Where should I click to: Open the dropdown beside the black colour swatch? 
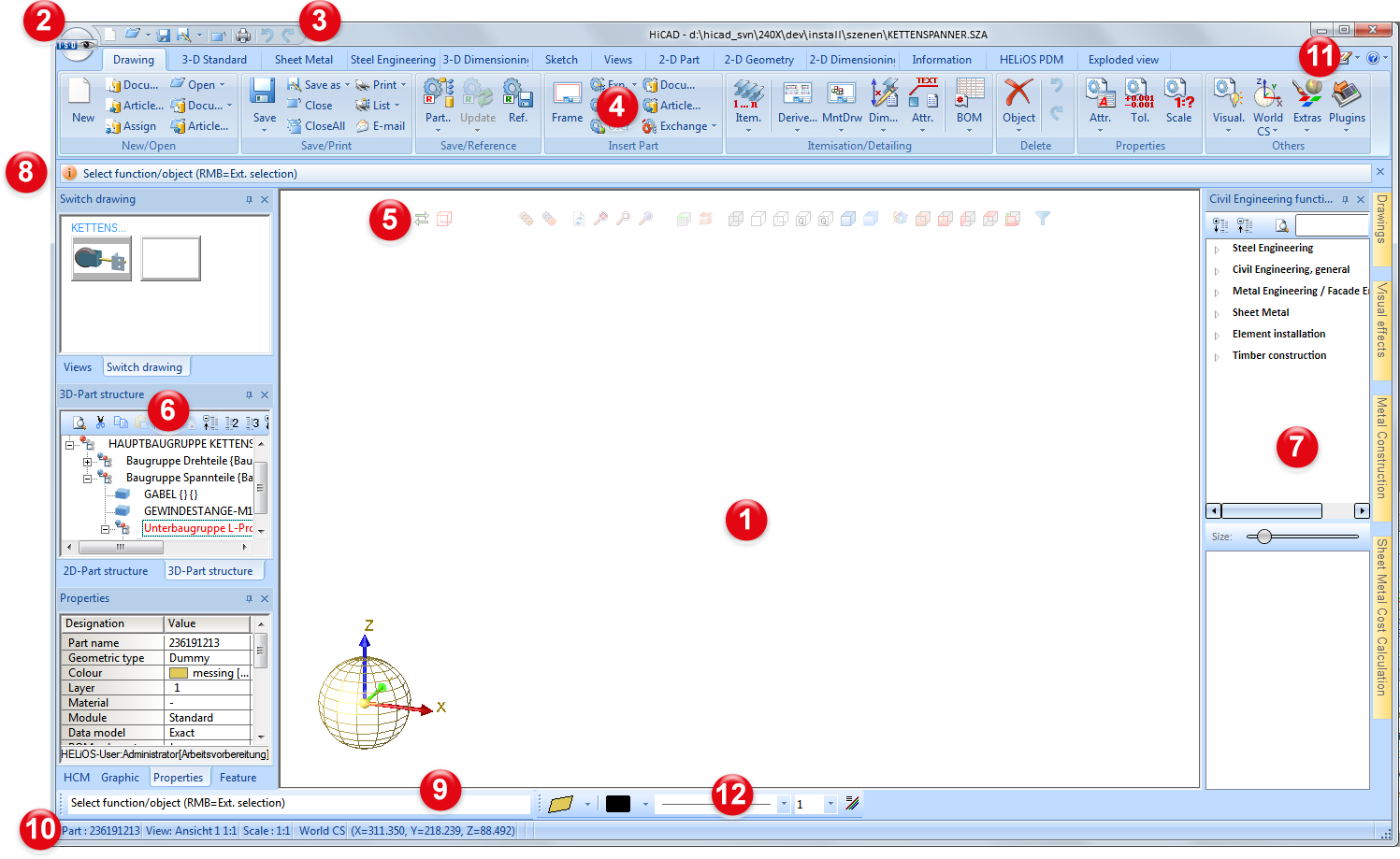[645, 804]
